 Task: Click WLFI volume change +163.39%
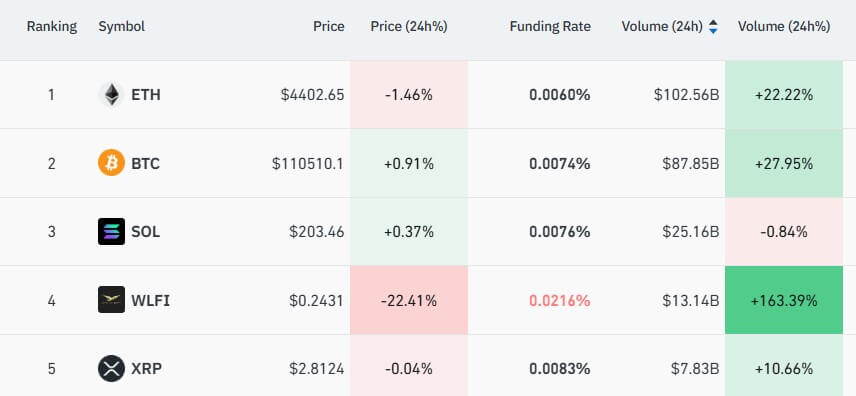(784, 300)
